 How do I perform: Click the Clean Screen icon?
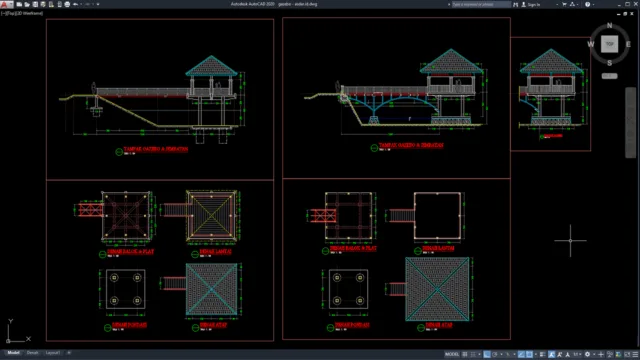tap(627, 355)
